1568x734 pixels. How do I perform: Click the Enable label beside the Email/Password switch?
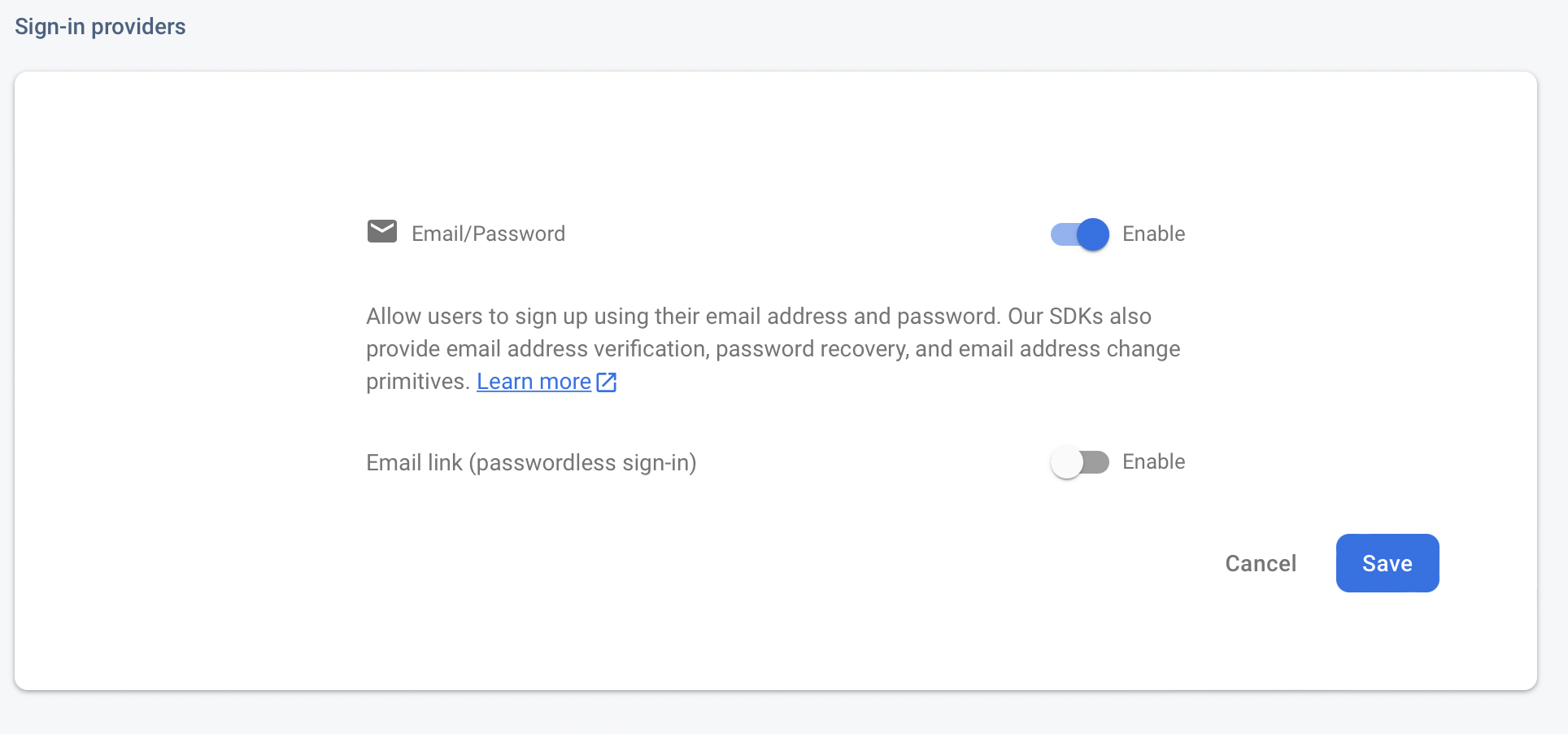[1153, 234]
